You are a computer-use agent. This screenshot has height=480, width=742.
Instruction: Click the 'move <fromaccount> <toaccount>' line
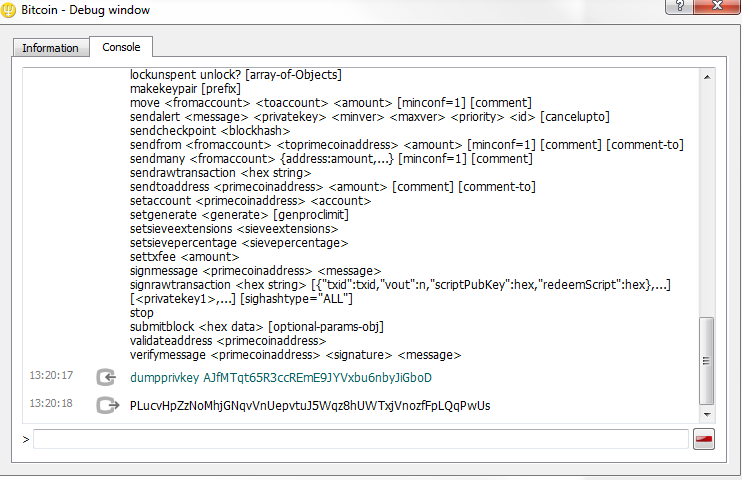click(x=331, y=103)
